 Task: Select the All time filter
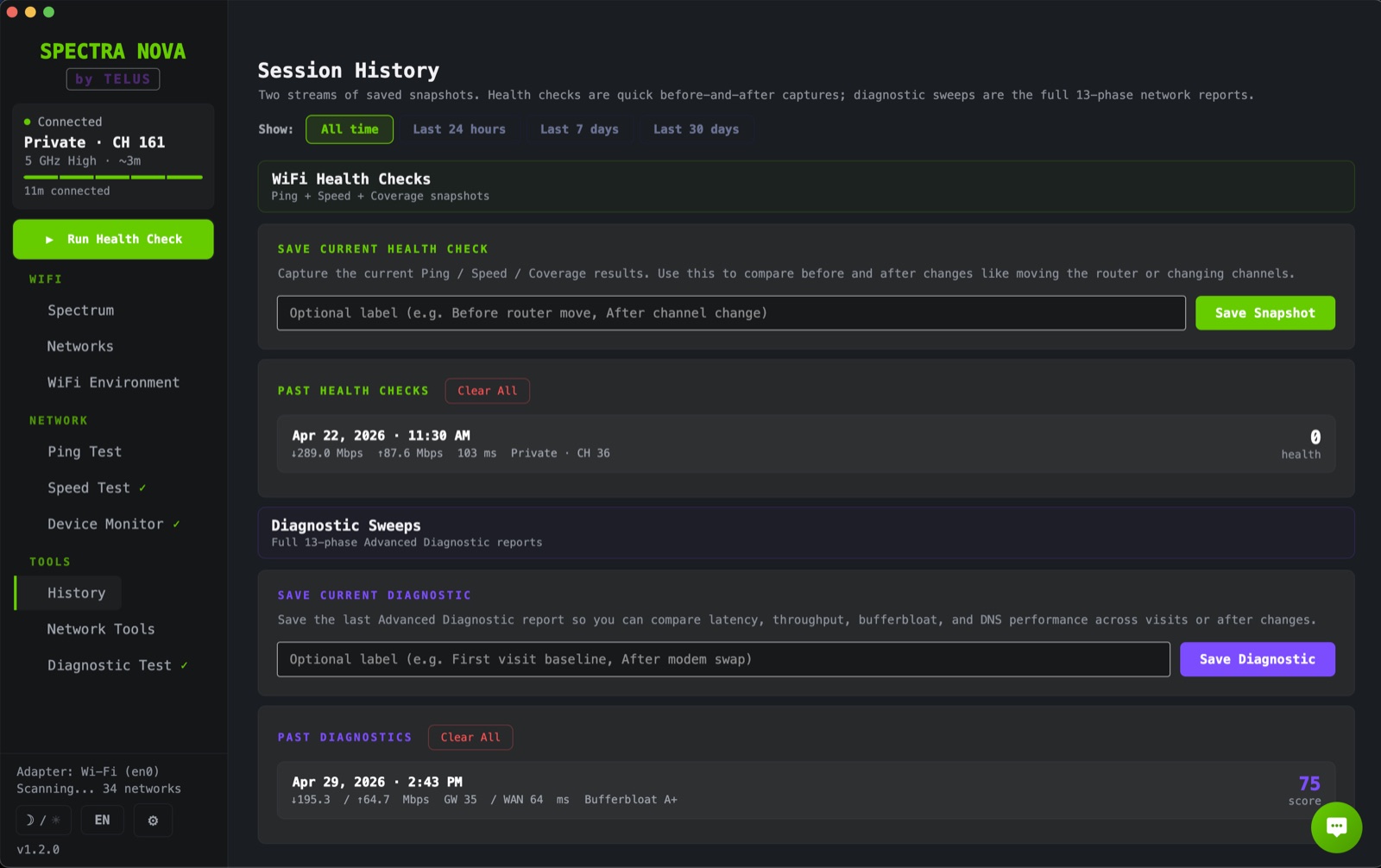point(350,129)
